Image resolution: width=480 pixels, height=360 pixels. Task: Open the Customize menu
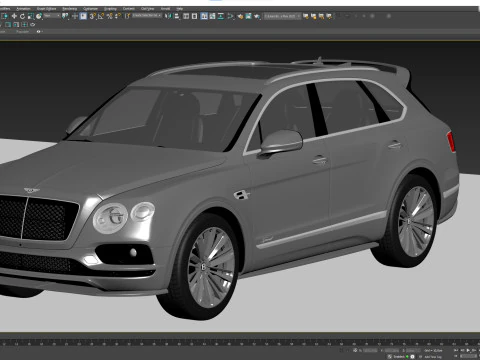[x=90, y=9]
